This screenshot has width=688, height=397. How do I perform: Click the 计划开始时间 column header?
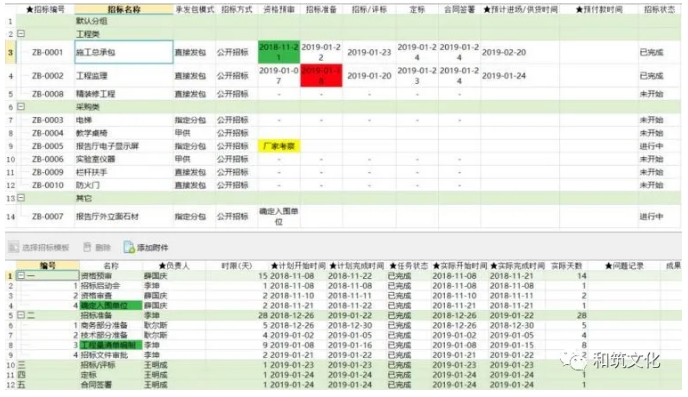pos(298,266)
